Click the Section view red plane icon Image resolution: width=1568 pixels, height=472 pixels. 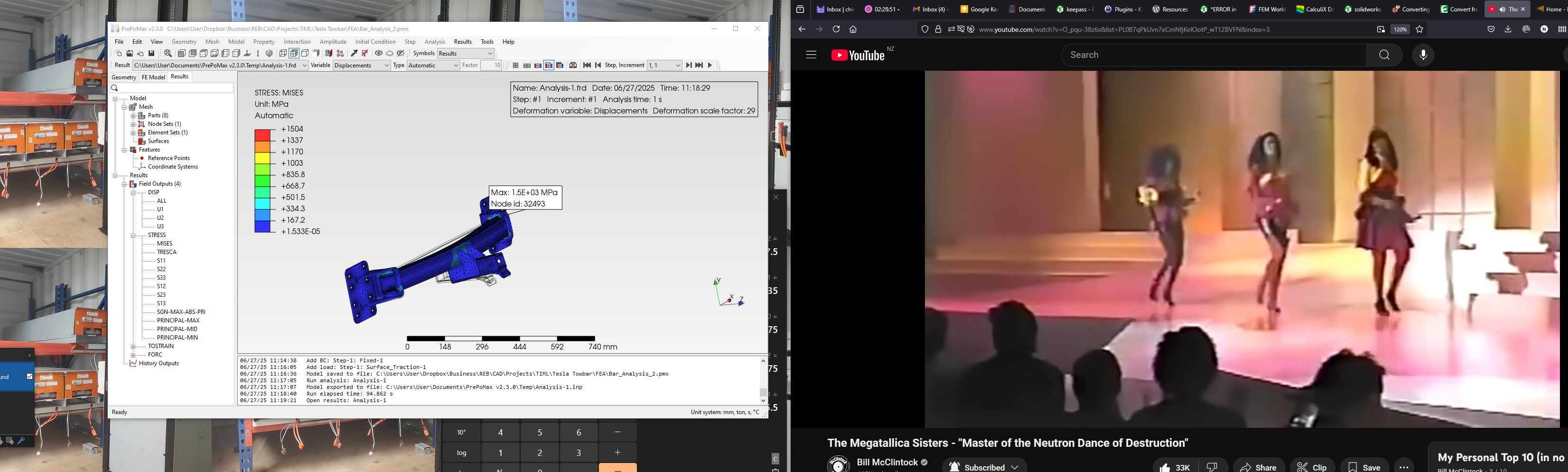click(x=329, y=53)
